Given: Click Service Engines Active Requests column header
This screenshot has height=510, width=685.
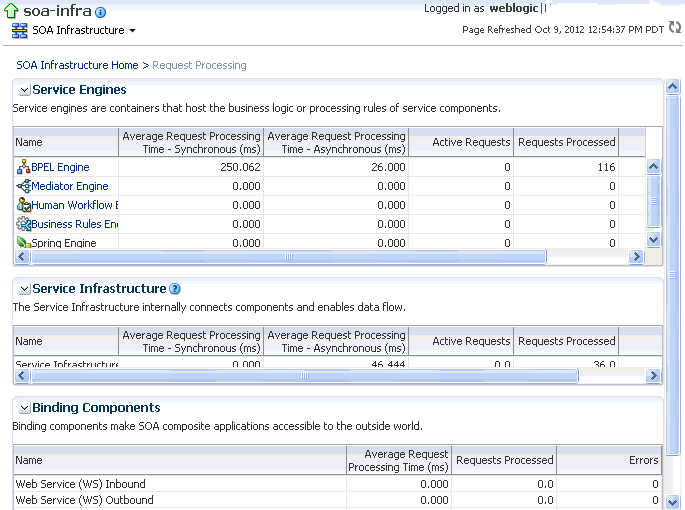Looking at the screenshot, I should click(x=461, y=142).
